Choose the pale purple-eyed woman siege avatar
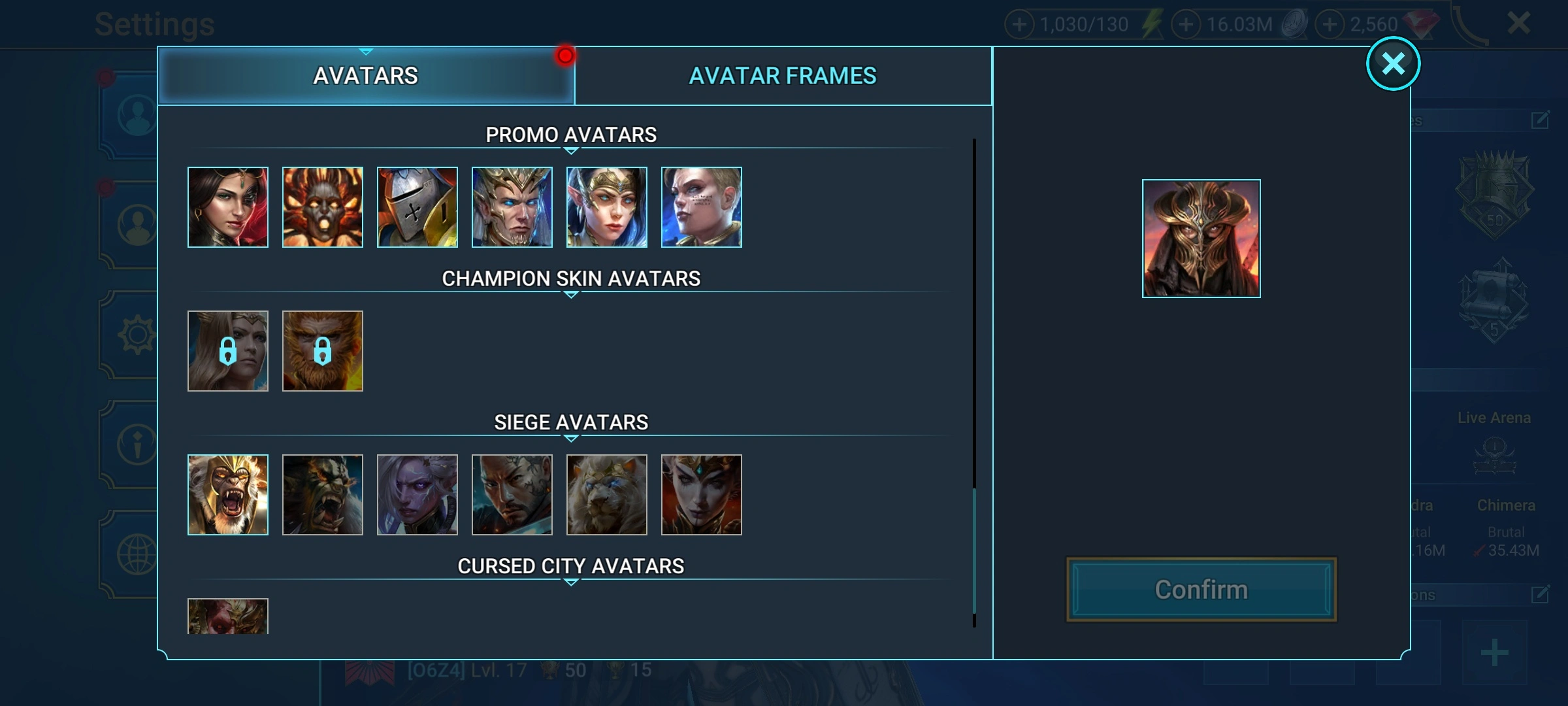The height and width of the screenshot is (706, 1568). 417,495
